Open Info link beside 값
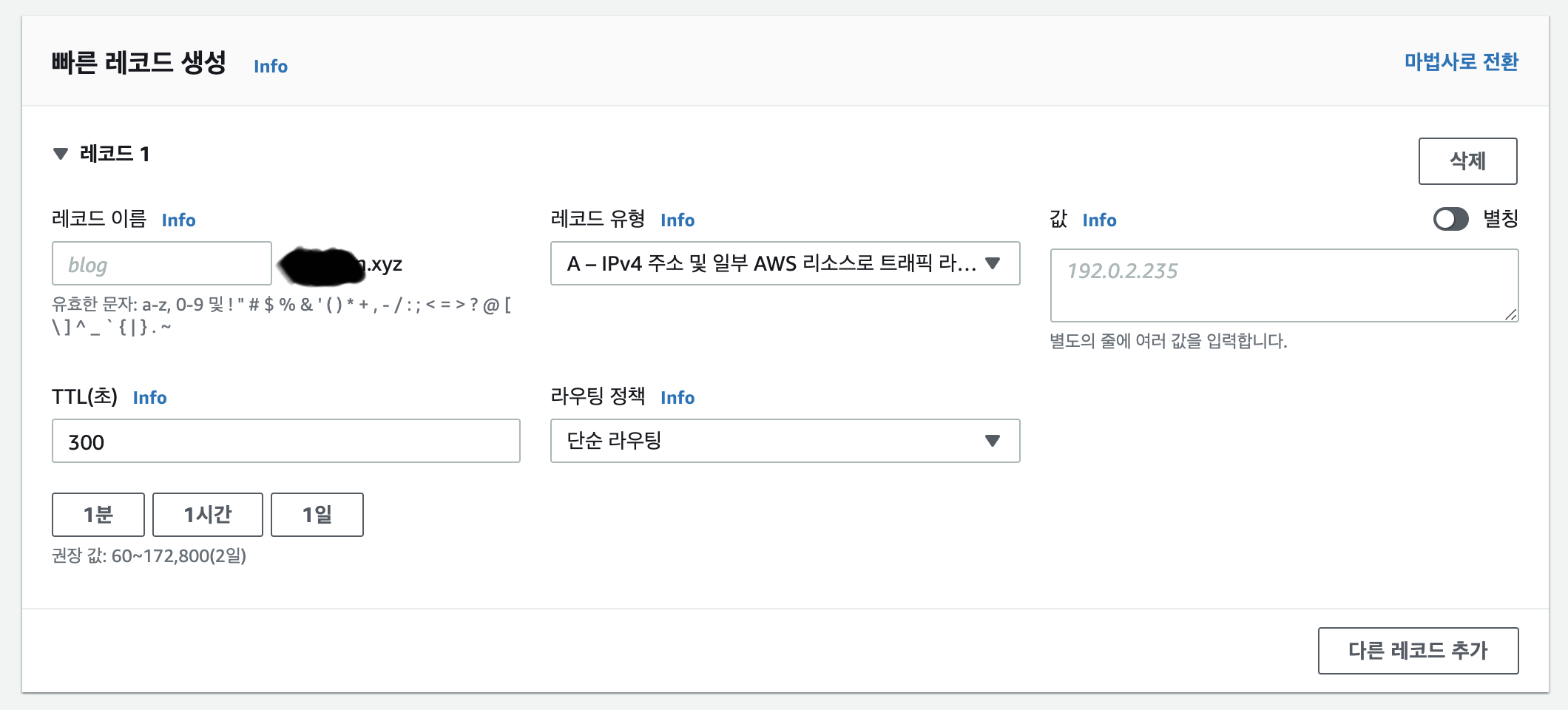Screen dimensions: 1568x710 [x=1099, y=220]
